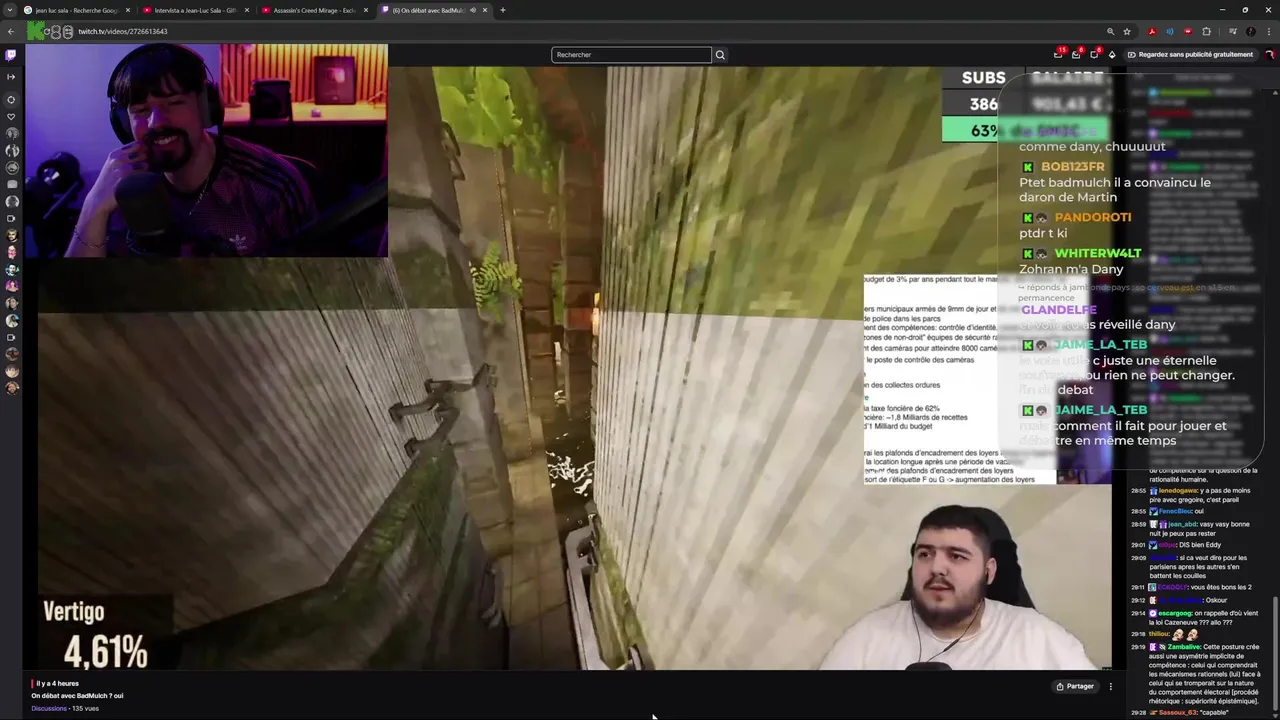The image size is (1280, 720).
Task: Click username WHITERW4LT in chat overlay
Action: pyautogui.click(x=1098, y=253)
